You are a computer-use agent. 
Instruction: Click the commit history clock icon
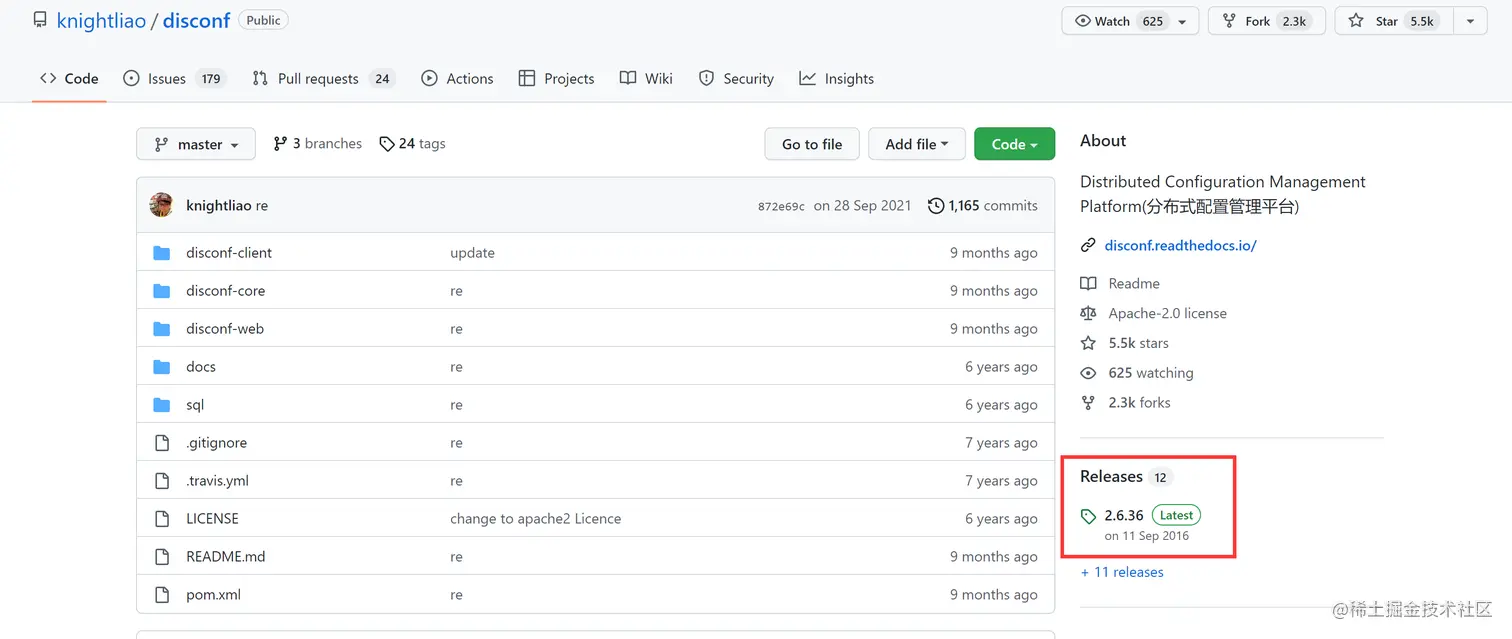(x=936, y=205)
